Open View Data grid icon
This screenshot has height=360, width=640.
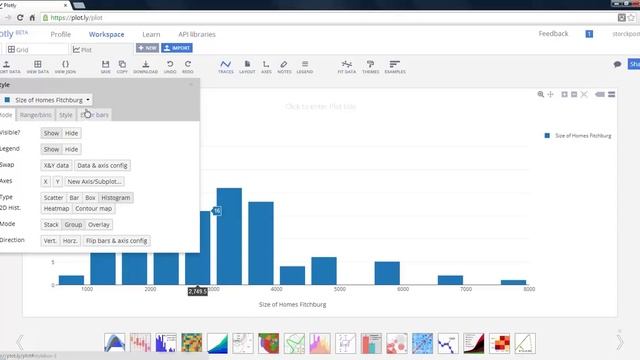click(x=38, y=67)
